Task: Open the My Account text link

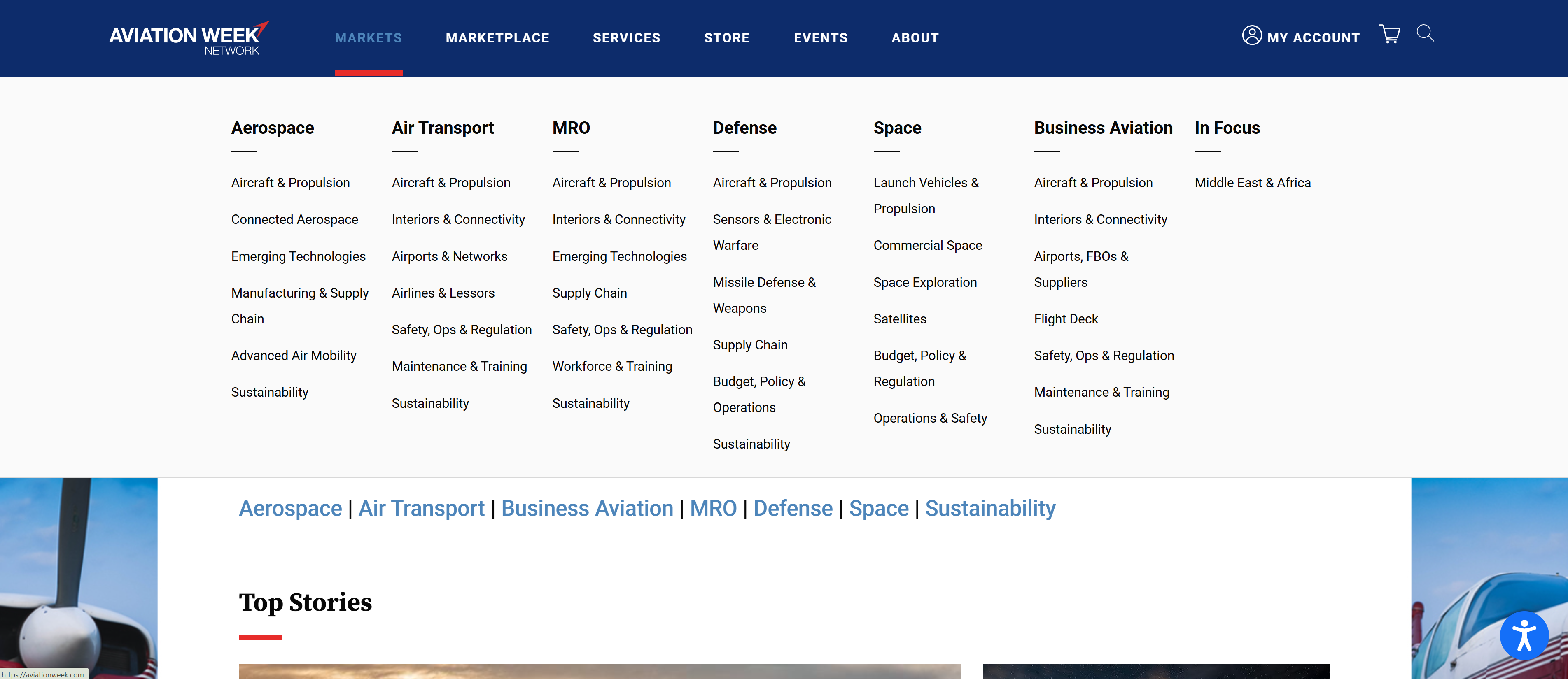Action: coord(1313,38)
